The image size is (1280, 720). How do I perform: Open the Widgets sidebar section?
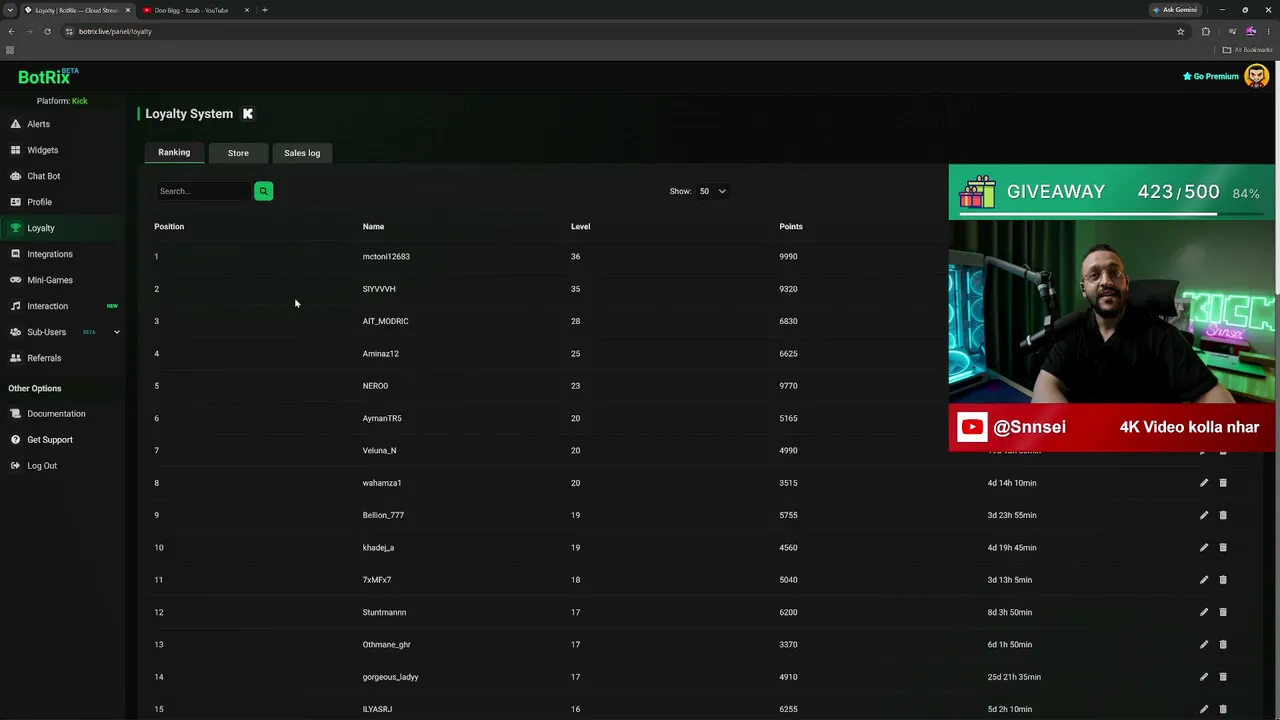click(42, 150)
